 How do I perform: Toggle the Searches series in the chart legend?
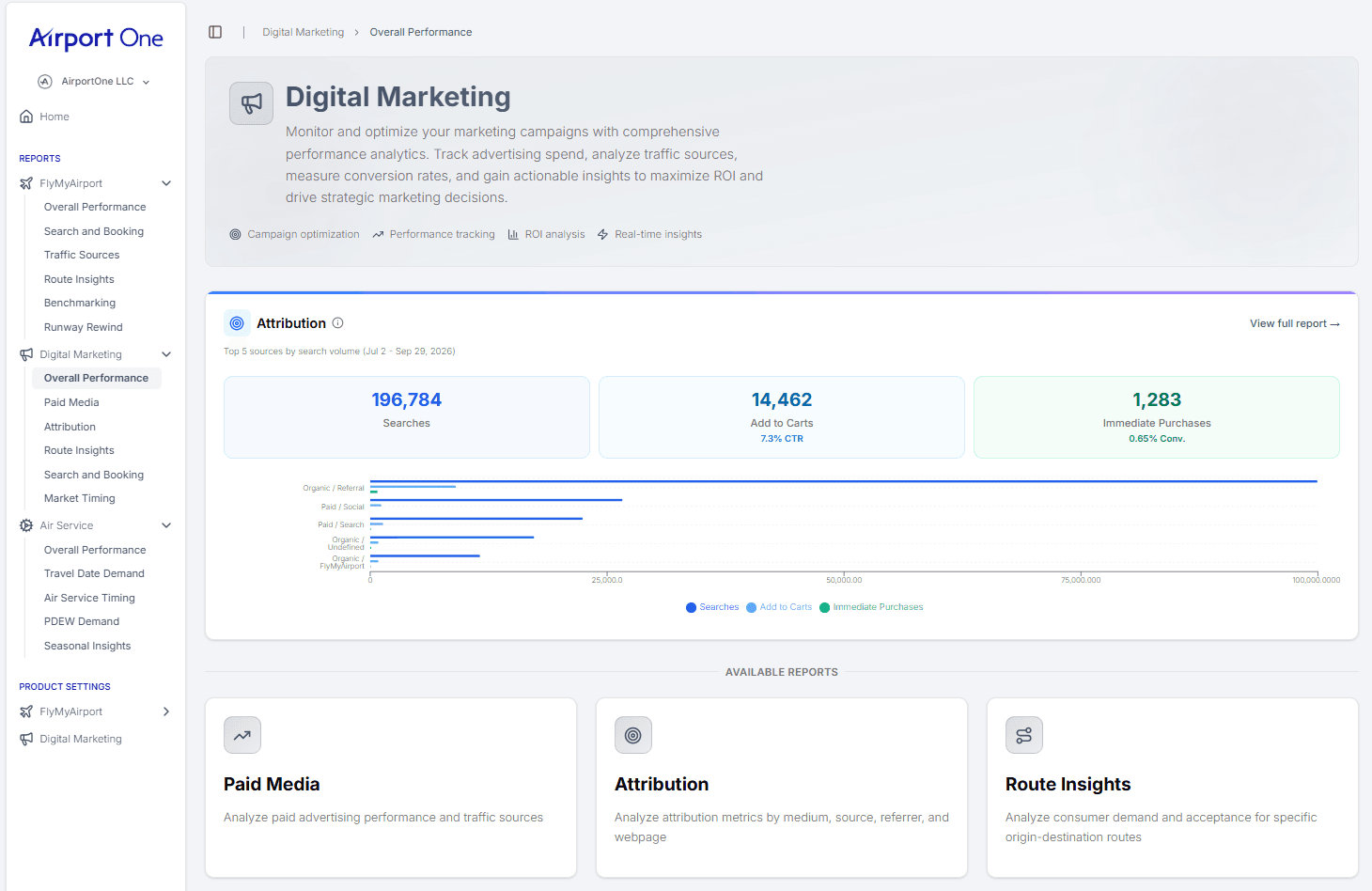point(712,607)
